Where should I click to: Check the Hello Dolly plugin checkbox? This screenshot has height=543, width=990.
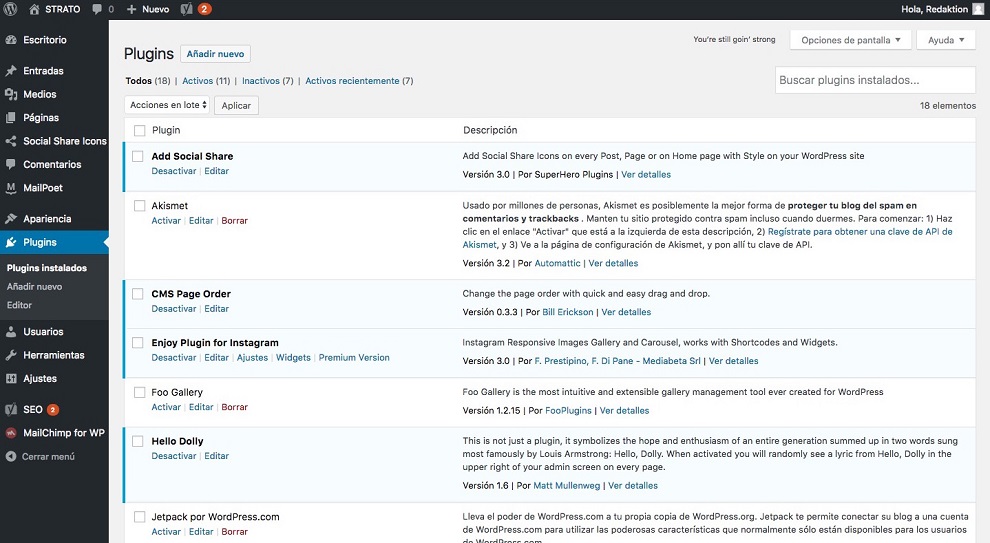[138, 441]
